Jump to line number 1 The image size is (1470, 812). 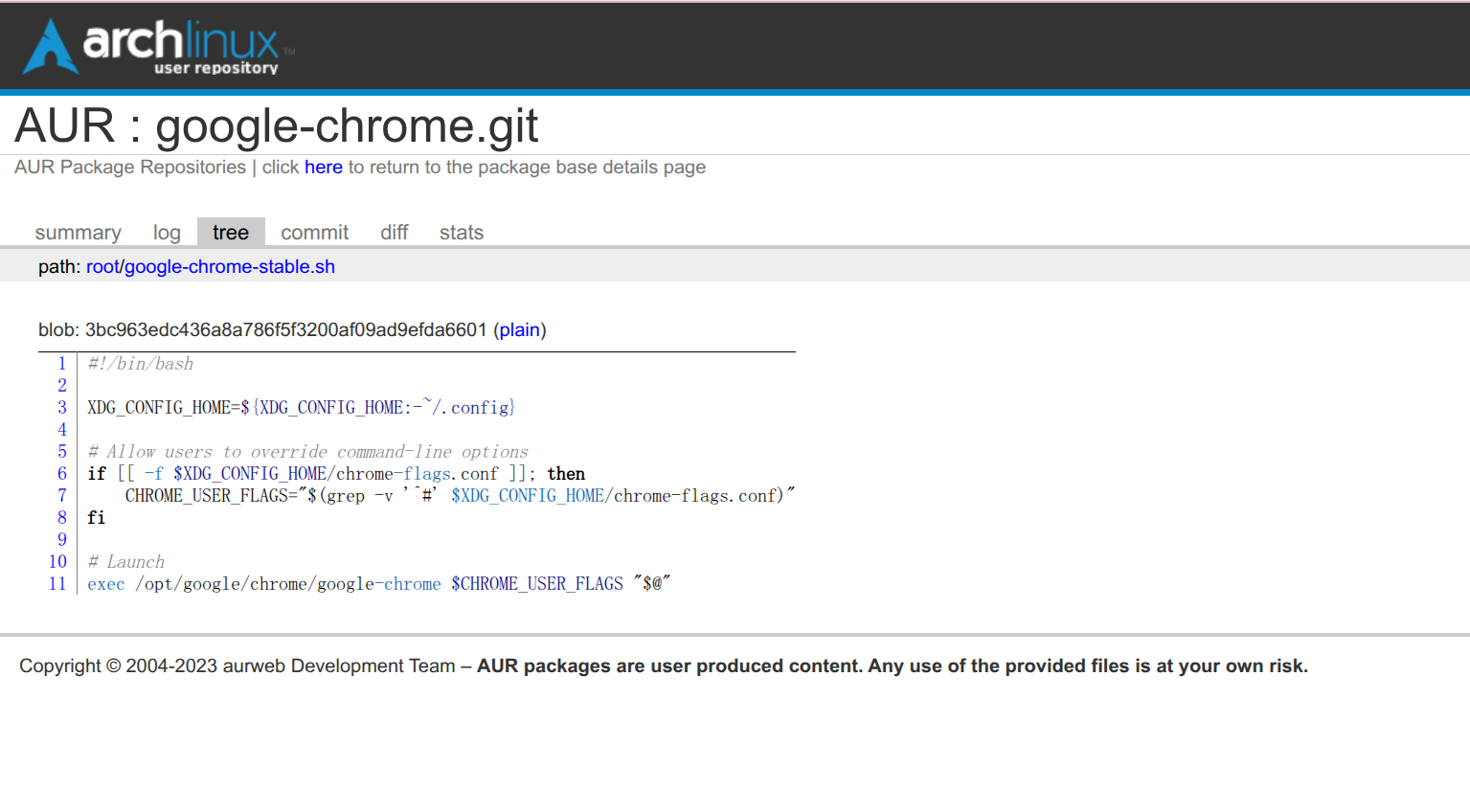point(62,364)
